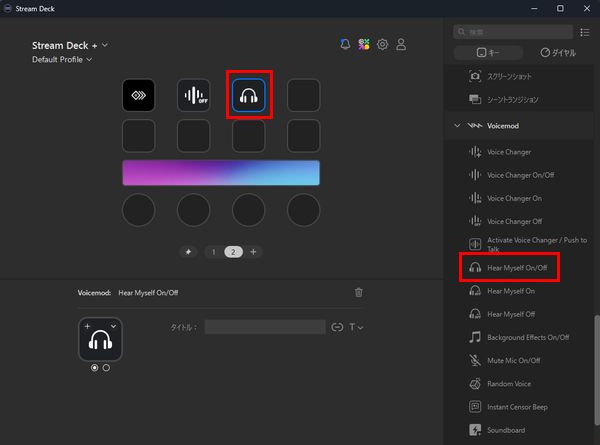Click the Background Effects On/Off label
600x445 pixels.
tap(528, 337)
